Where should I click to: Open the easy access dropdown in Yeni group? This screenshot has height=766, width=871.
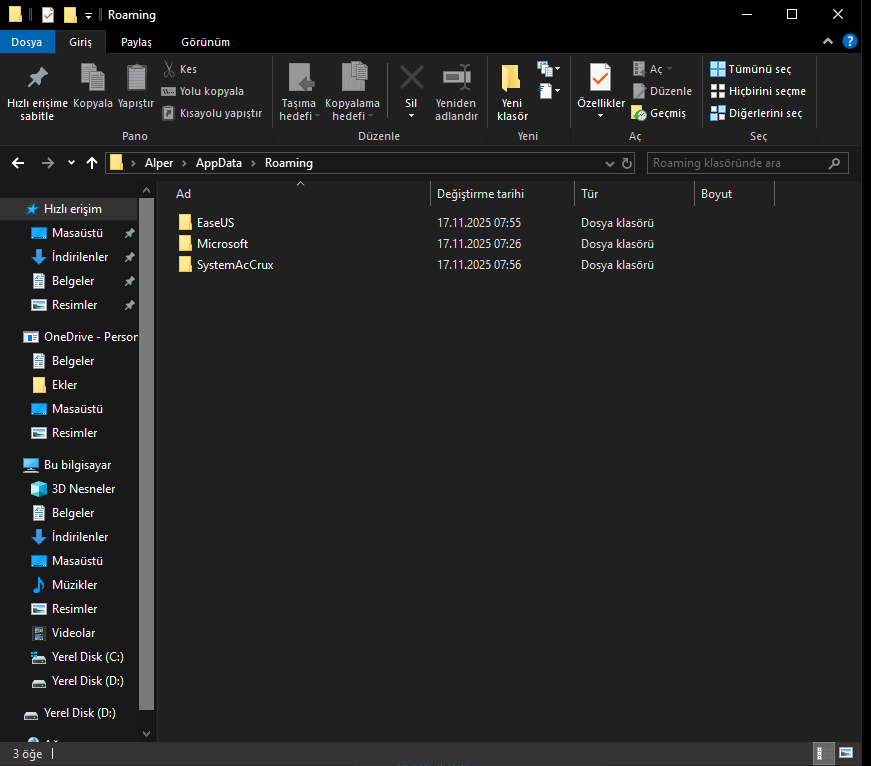[x=549, y=91]
